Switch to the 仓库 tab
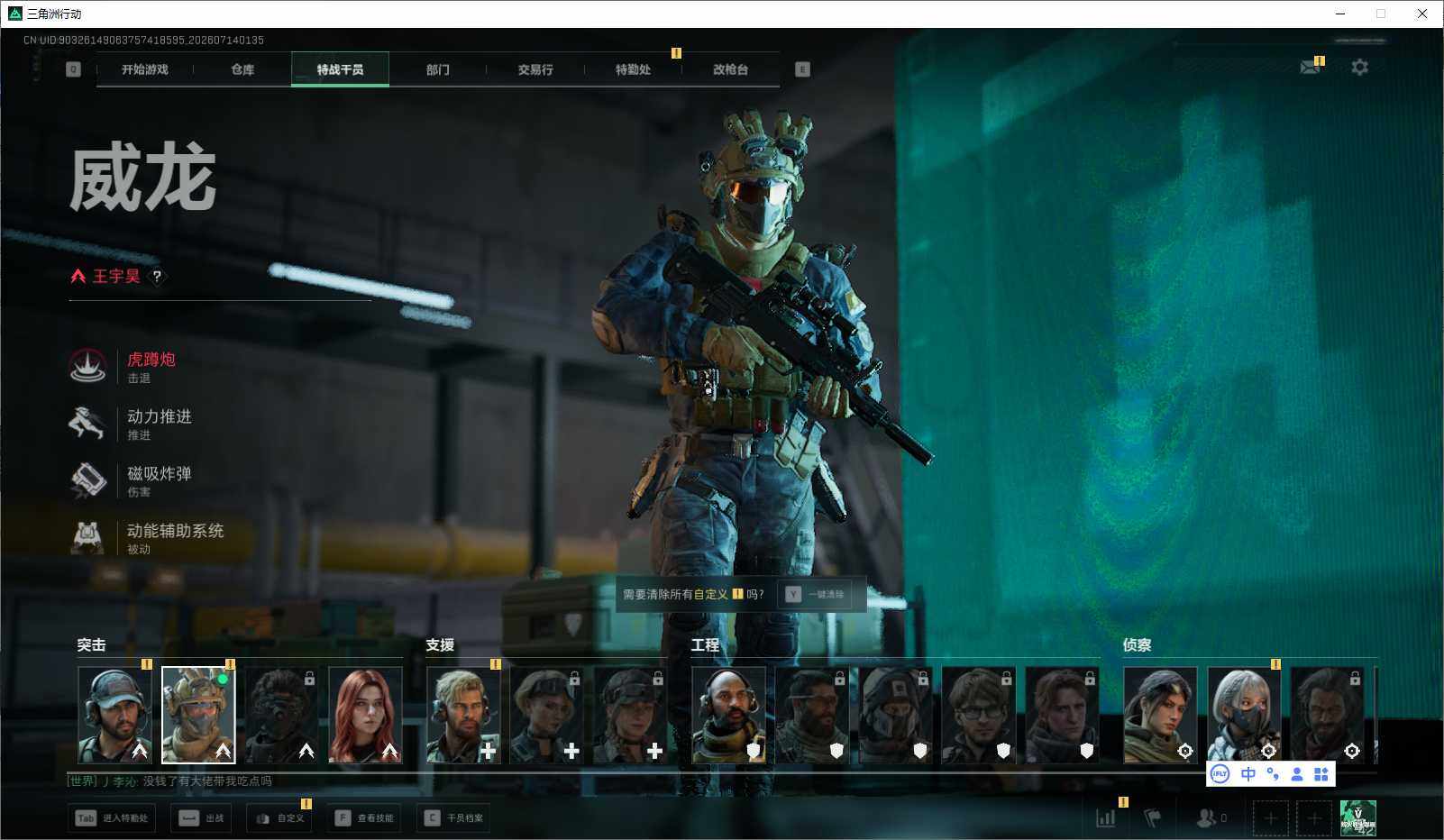Viewport: 1444px width, 840px height. pos(242,69)
